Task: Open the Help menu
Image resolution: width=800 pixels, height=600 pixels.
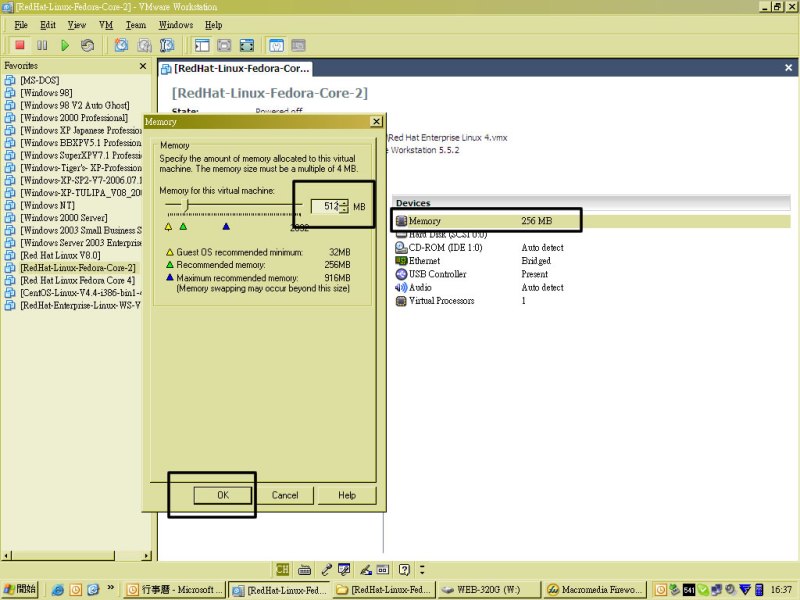Action: (x=214, y=25)
